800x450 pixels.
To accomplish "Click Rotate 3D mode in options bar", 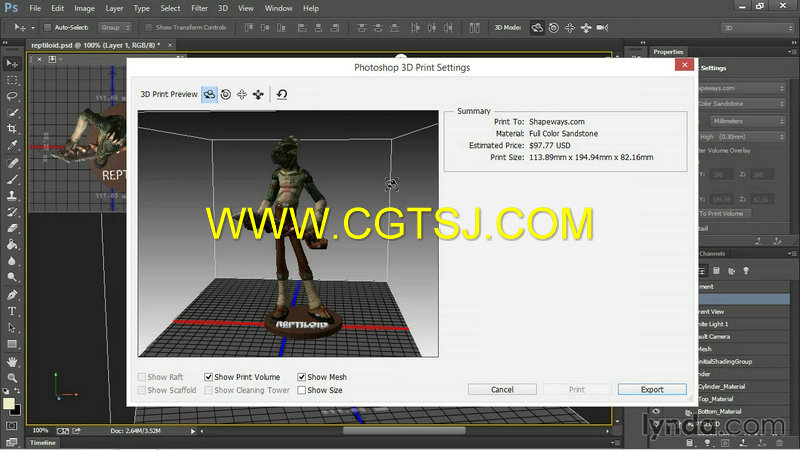I will pyautogui.click(x=537, y=28).
